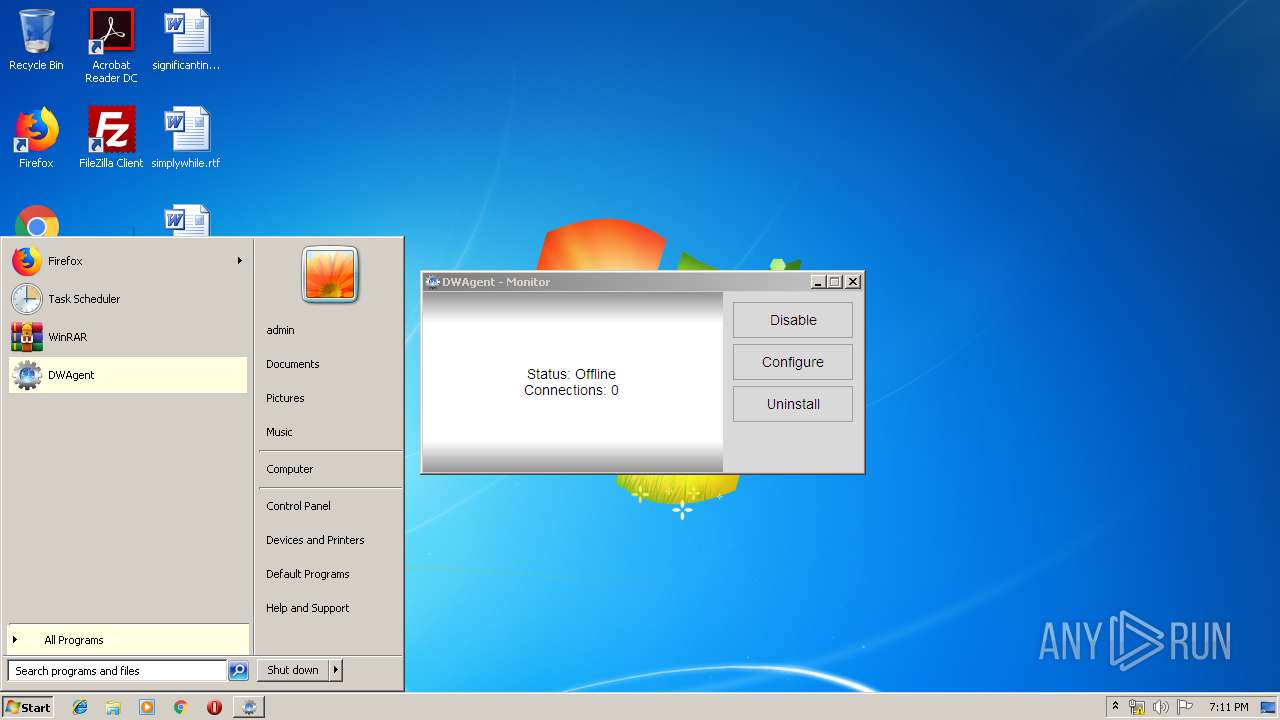The height and width of the screenshot is (720, 1280).
Task: Click the Search programs and files box
Action: click(117, 671)
